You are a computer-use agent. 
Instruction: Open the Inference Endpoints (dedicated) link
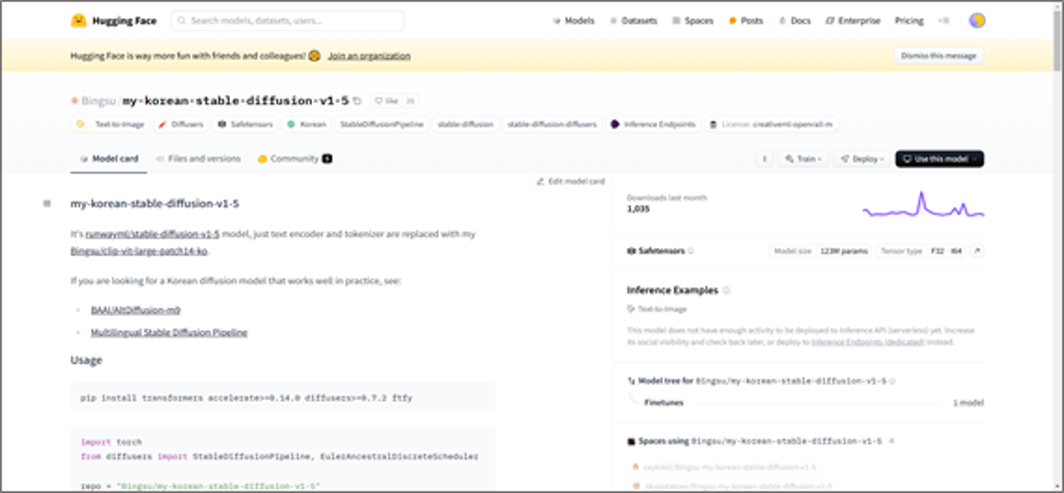pyautogui.click(x=868, y=342)
